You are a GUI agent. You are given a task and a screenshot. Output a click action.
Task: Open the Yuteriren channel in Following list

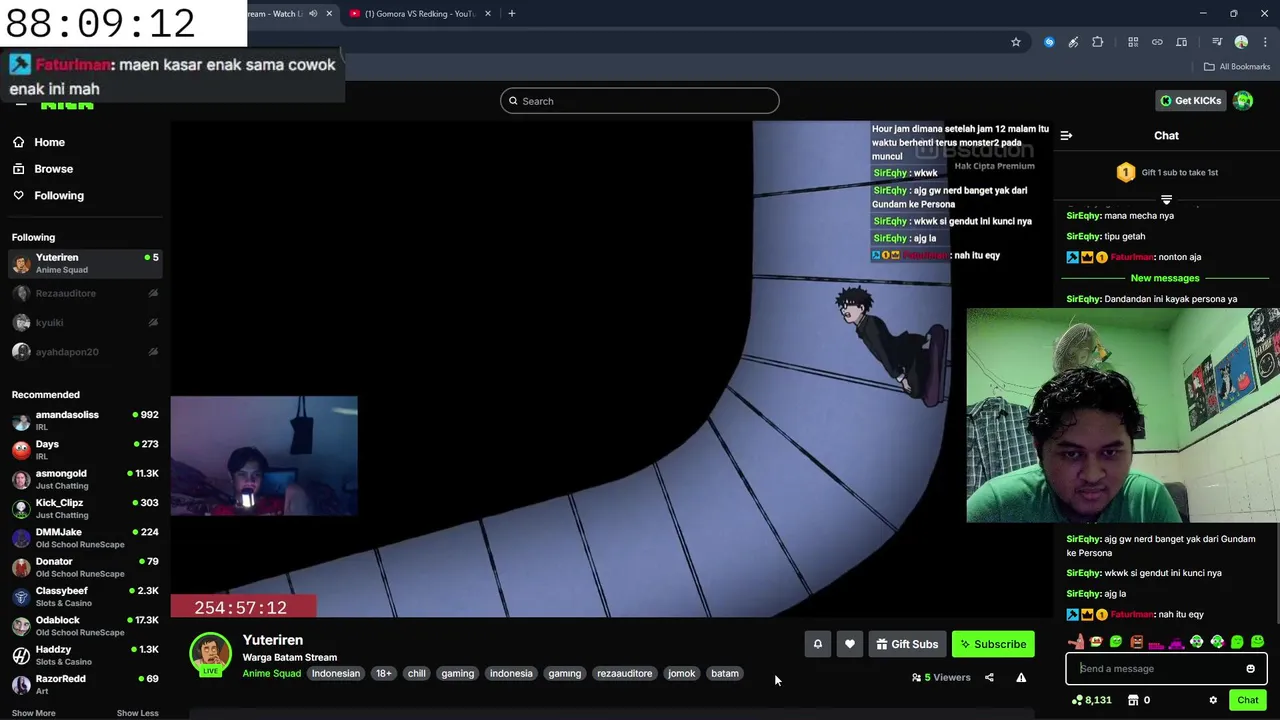[85, 263]
